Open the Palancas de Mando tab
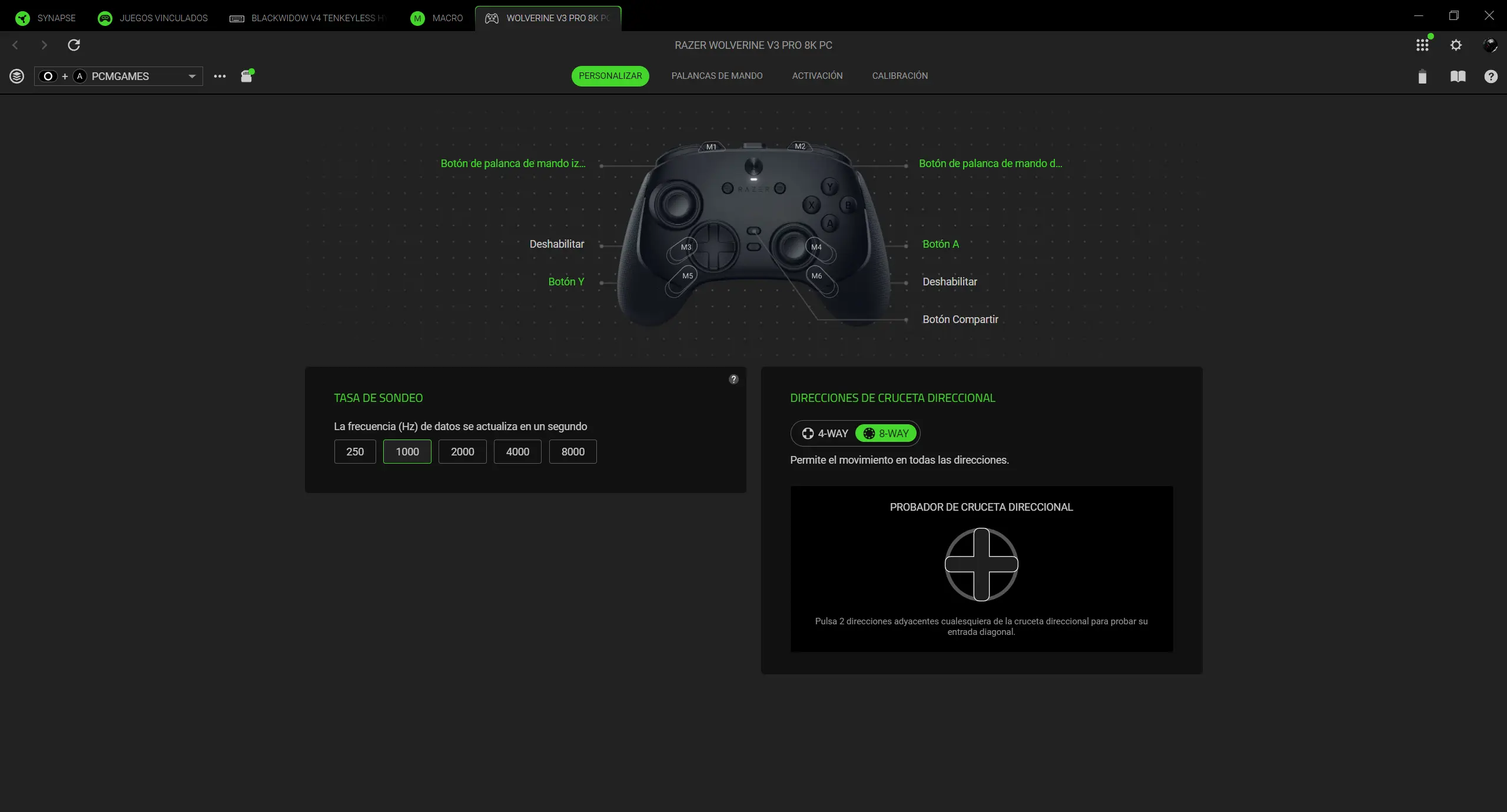The width and height of the screenshot is (1507, 812). pos(716,76)
